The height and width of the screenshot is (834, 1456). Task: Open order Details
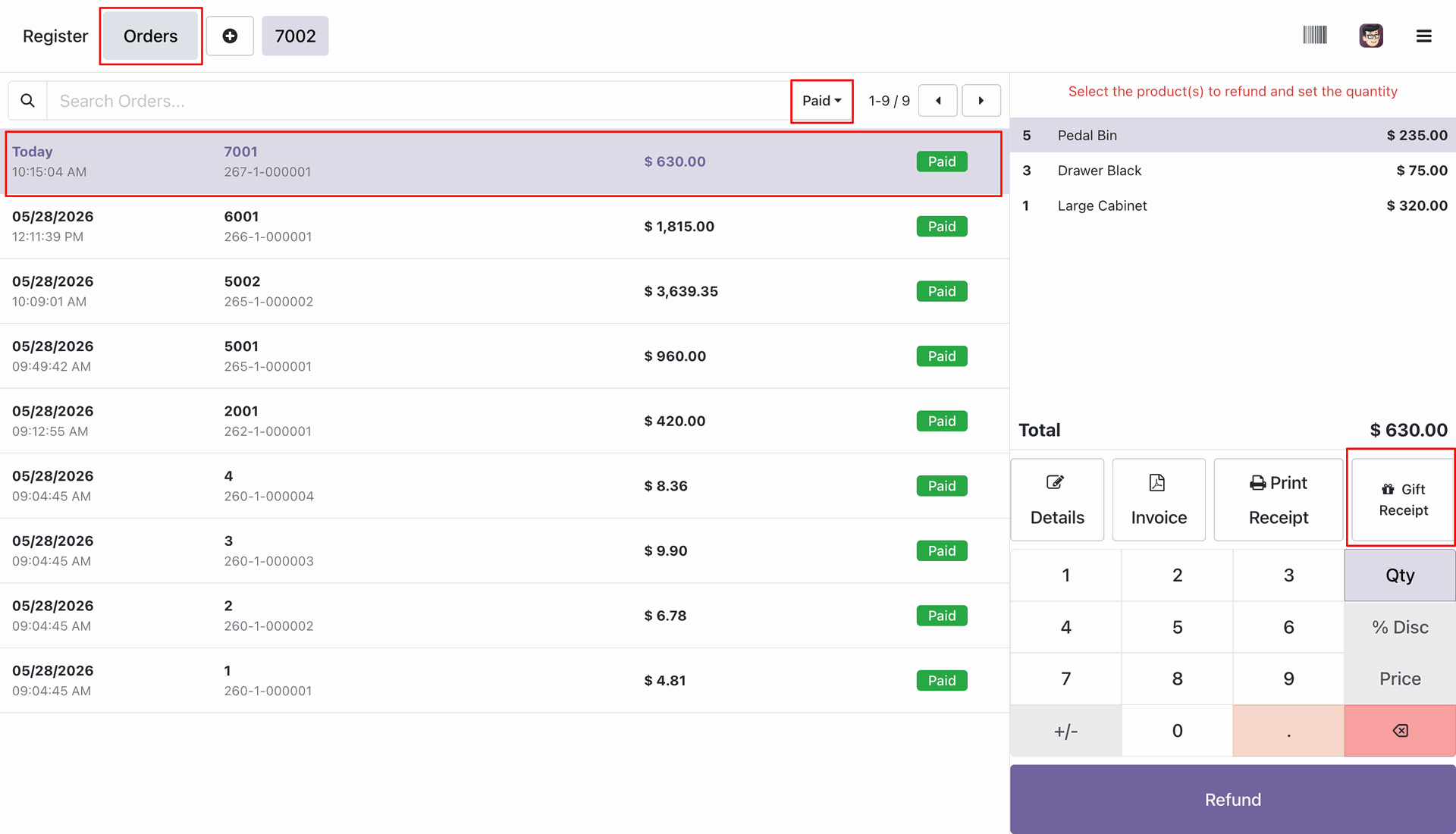1057,500
